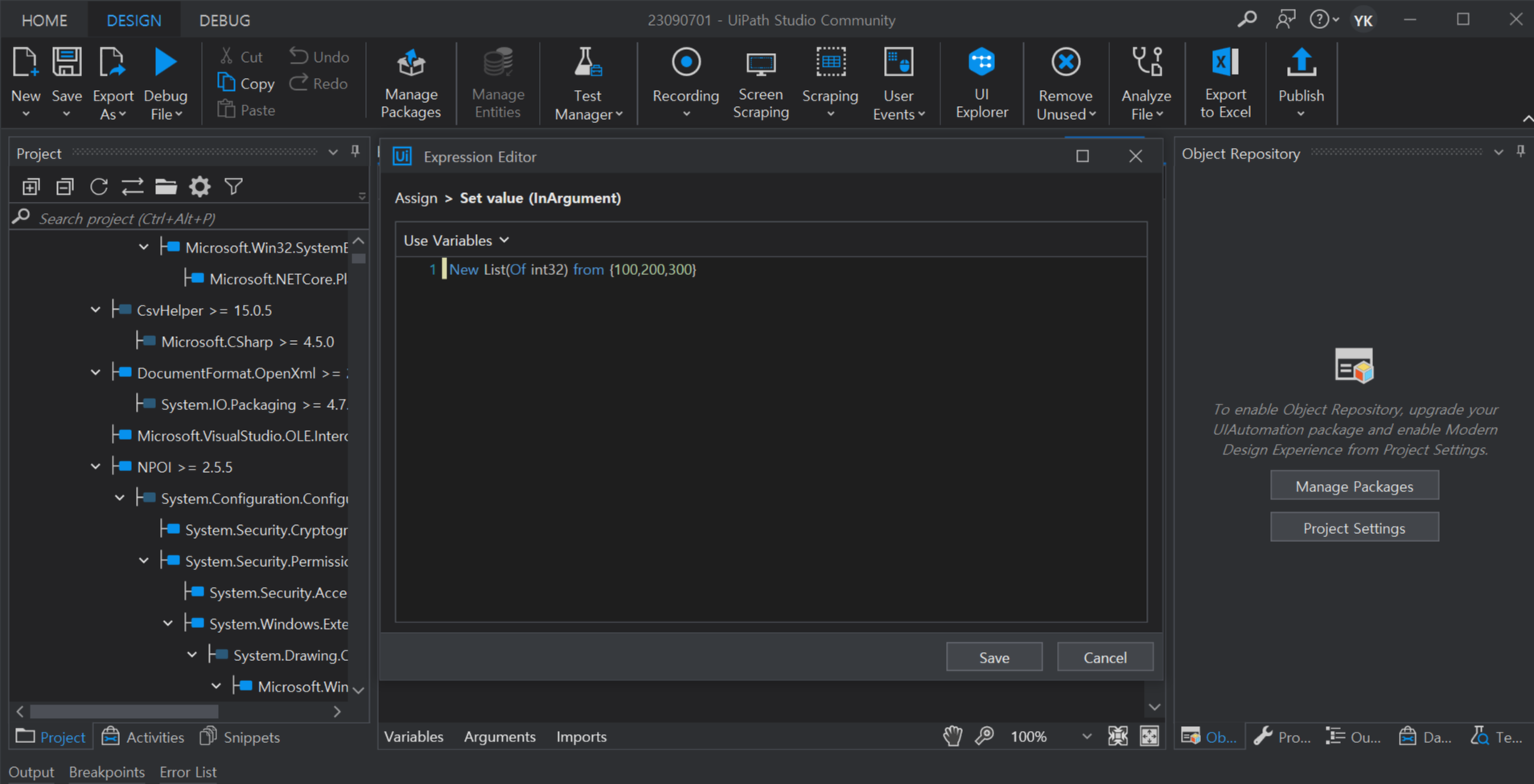Run Debug File play button
This screenshot has width=1534, height=784.
165,63
